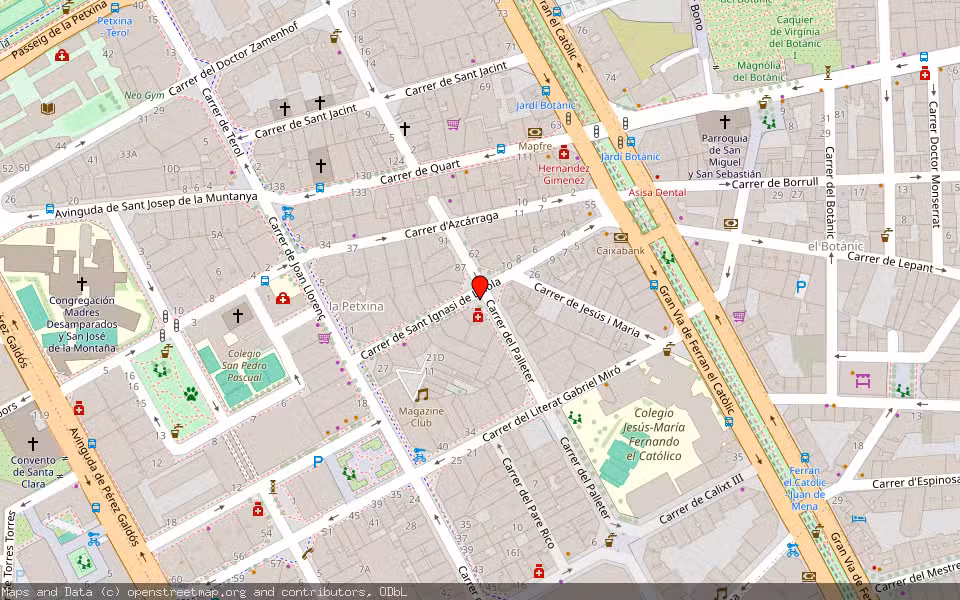Viewport: 960px width, 600px height.
Task: Click Colegio Jesús-María Fernando el Católico label
Action: coord(653,434)
